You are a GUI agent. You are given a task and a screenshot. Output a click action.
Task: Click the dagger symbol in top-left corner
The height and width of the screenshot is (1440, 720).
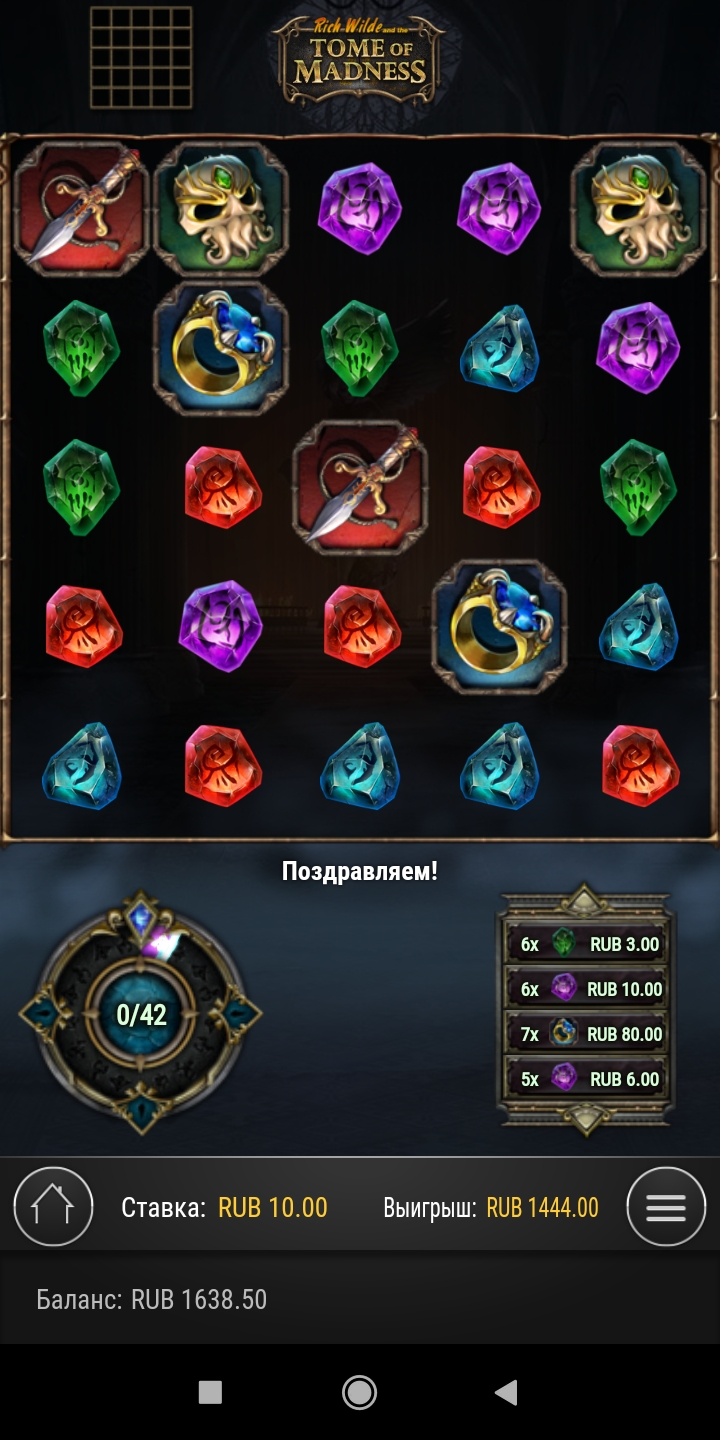(81, 209)
